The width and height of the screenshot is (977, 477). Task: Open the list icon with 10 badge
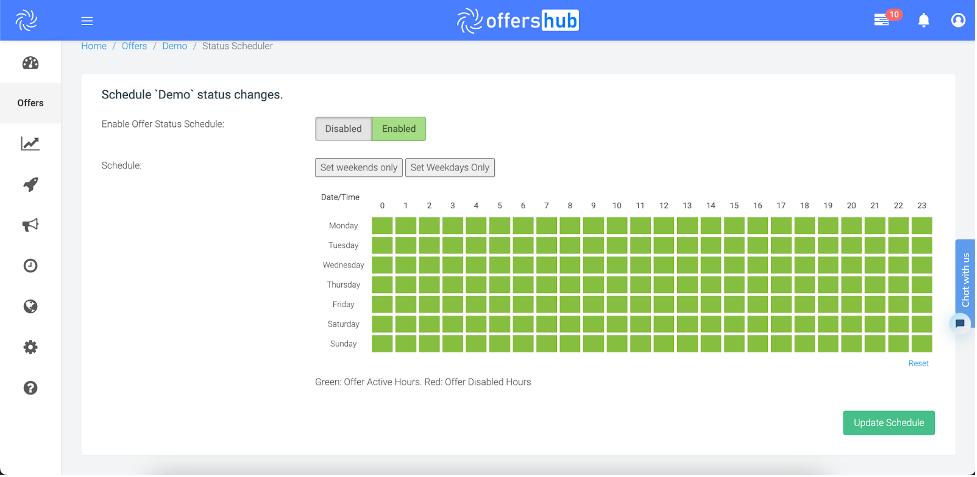click(882, 20)
